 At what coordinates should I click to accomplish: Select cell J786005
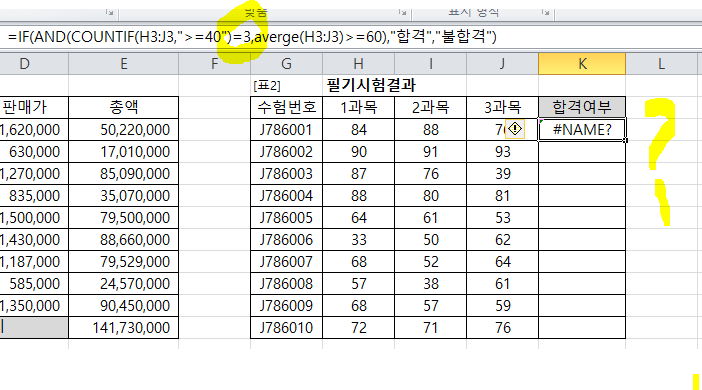pyautogui.click(x=287, y=217)
